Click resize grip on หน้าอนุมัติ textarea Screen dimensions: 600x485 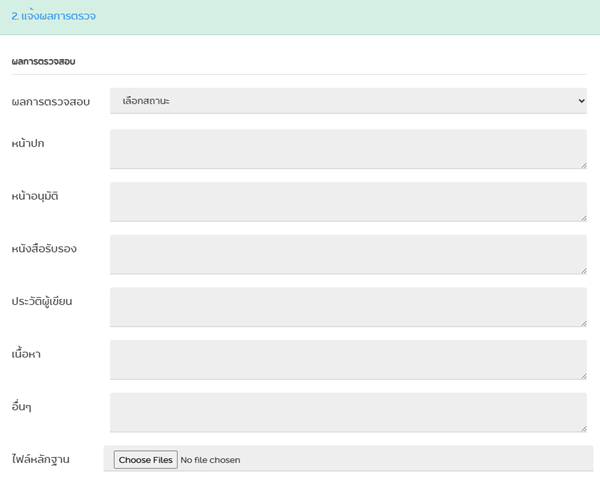click(x=582, y=217)
